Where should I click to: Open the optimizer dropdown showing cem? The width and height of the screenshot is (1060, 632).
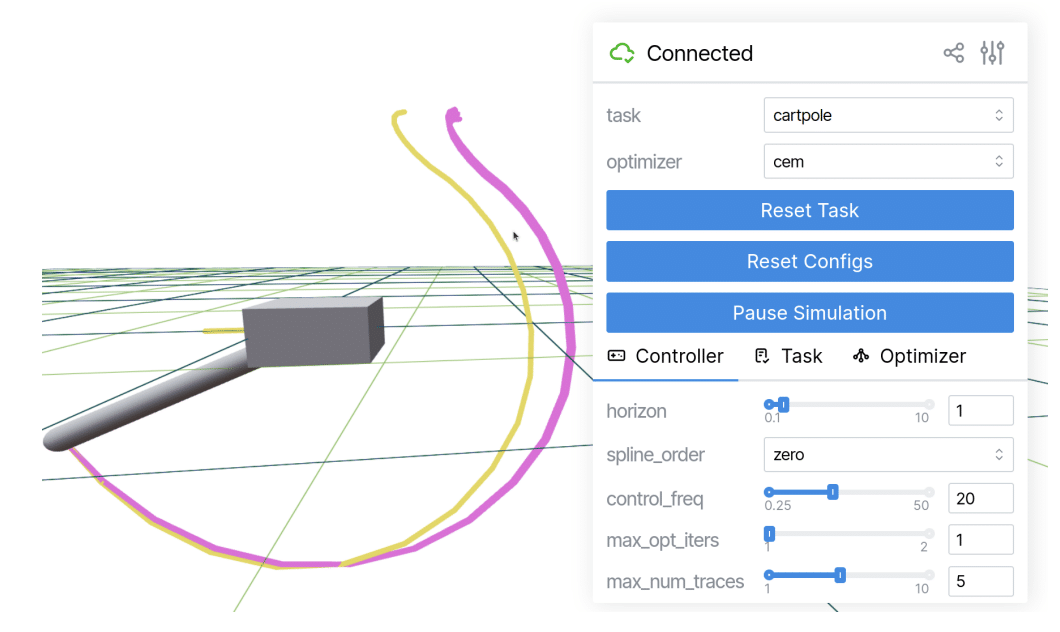(887, 161)
